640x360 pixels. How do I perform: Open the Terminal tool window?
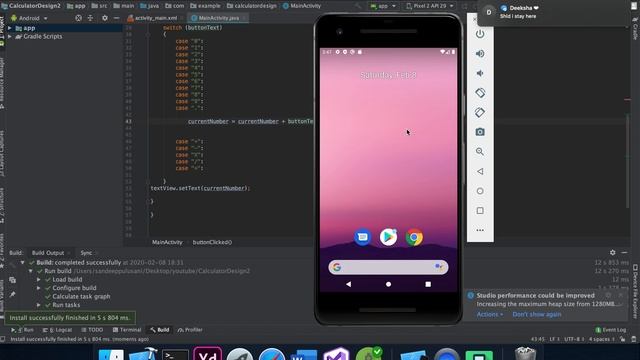click(127, 330)
